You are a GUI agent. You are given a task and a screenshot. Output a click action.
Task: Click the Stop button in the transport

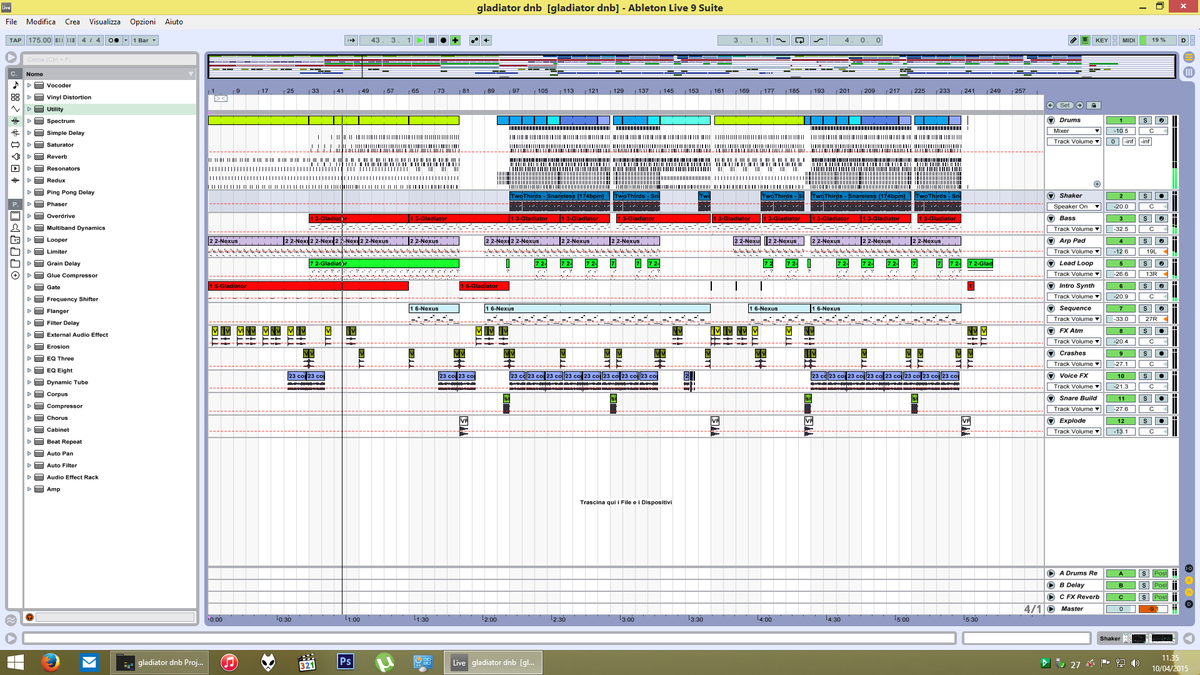click(x=432, y=40)
